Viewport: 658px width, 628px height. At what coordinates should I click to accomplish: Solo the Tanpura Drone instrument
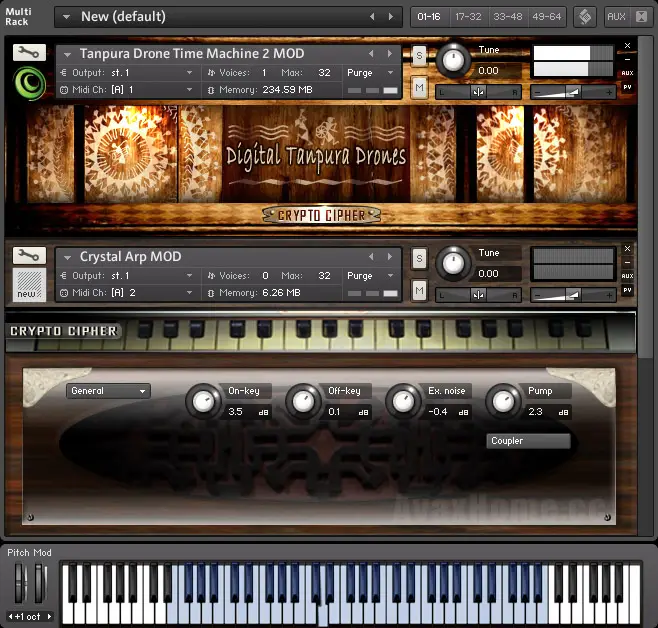[x=419, y=55]
